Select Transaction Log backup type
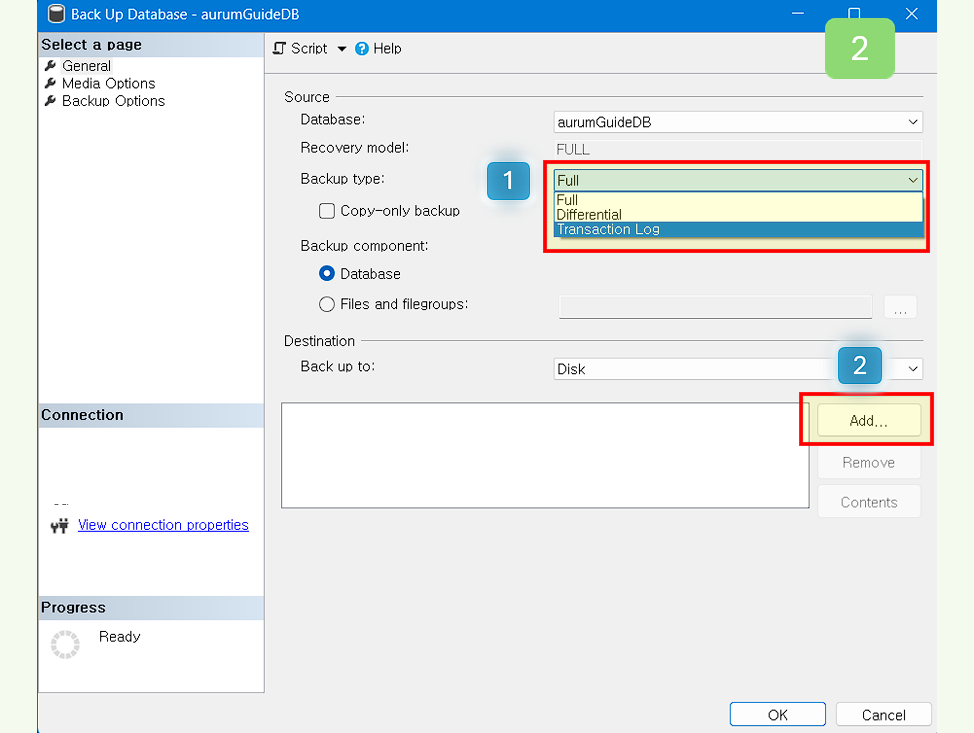This screenshot has height=733, width=974. [737, 229]
